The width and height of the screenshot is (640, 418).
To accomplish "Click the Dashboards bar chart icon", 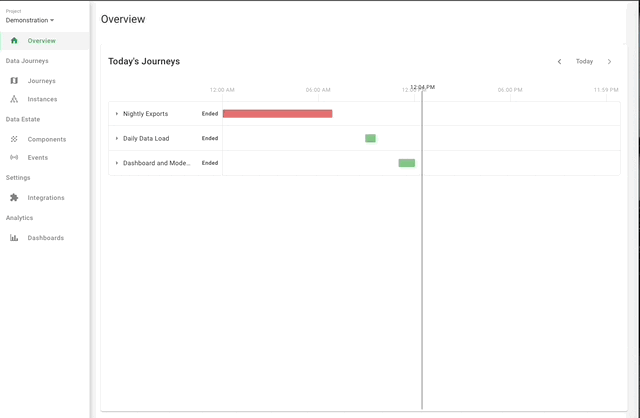I will point(14,238).
